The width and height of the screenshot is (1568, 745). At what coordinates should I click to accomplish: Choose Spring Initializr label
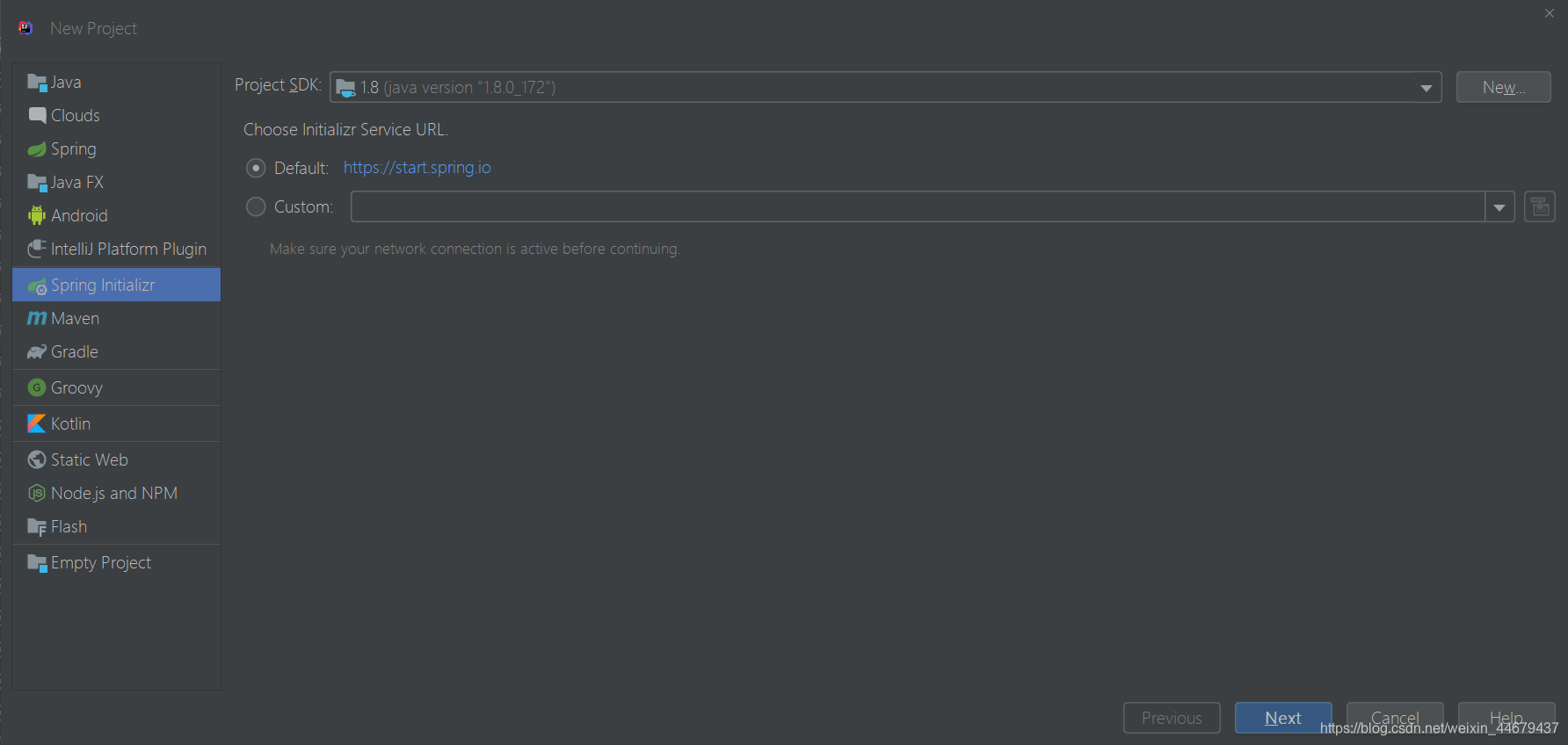tap(103, 285)
